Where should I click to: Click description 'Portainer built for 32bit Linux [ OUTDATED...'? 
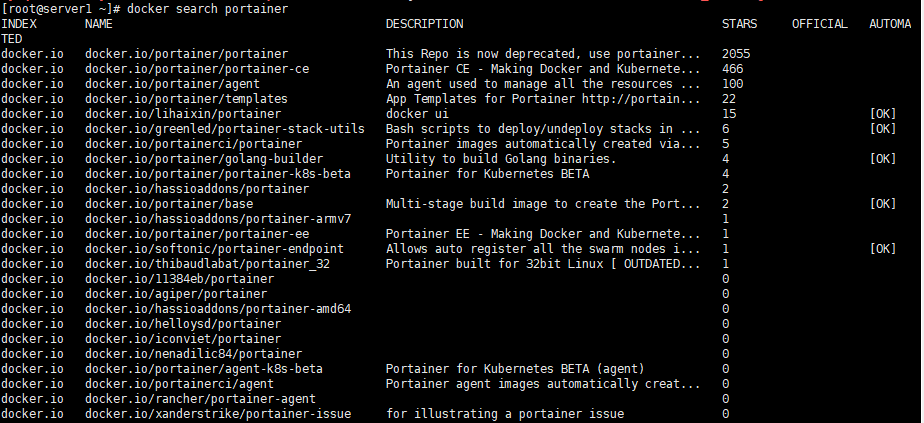pyautogui.click(x=543, y=265)
